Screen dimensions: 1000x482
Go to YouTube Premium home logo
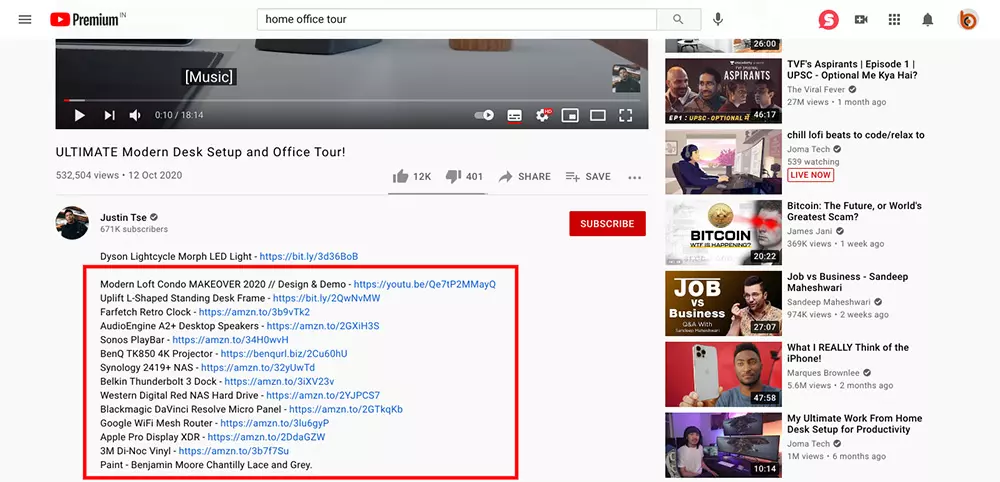point(87,19)
